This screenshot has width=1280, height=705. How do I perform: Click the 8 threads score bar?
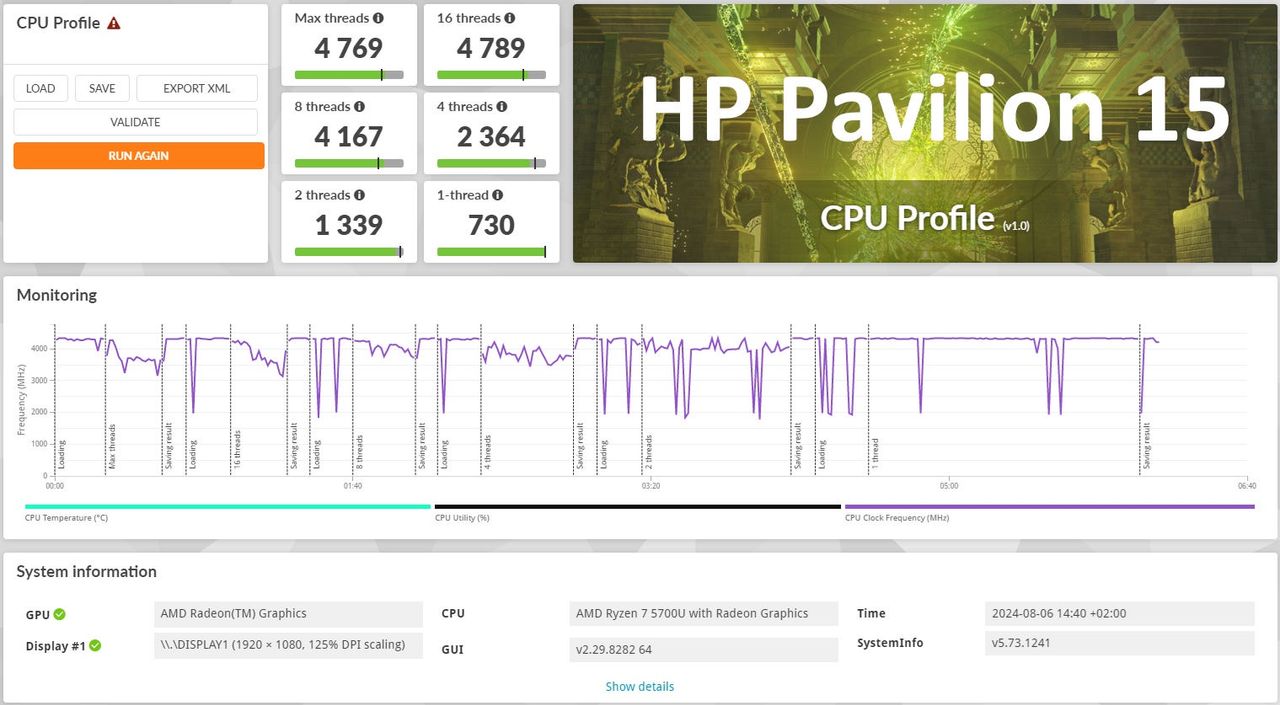349,164
